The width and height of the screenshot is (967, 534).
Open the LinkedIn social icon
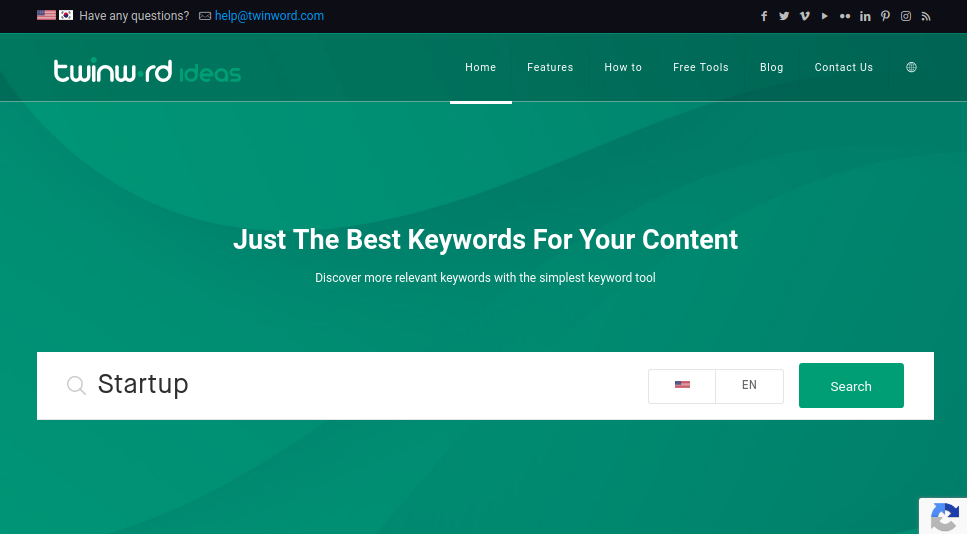865,16
